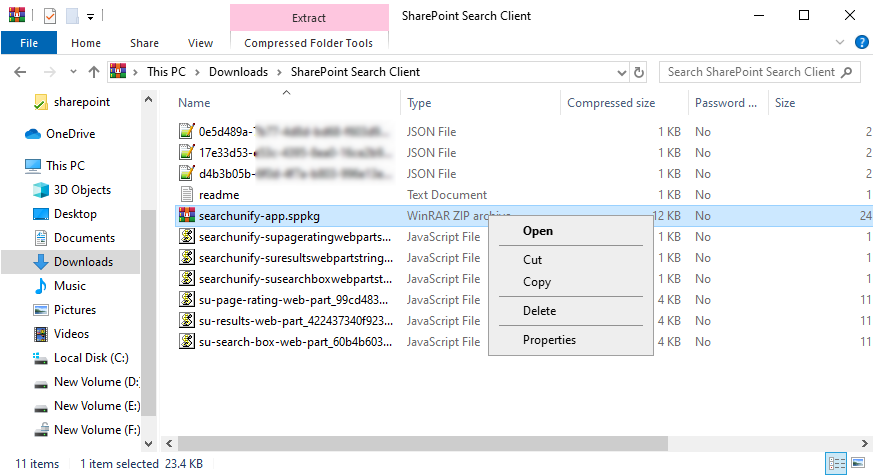Click the Search SharePoint Search Client field
The height and width of the screenshot is (476, 874).
(x=750, y=72)
